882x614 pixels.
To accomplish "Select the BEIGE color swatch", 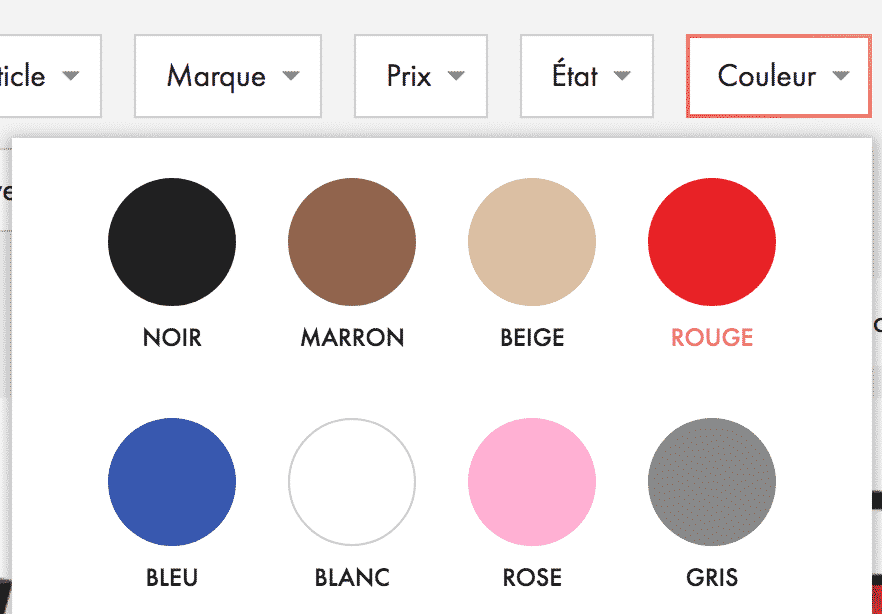I will tap(531, 241).
